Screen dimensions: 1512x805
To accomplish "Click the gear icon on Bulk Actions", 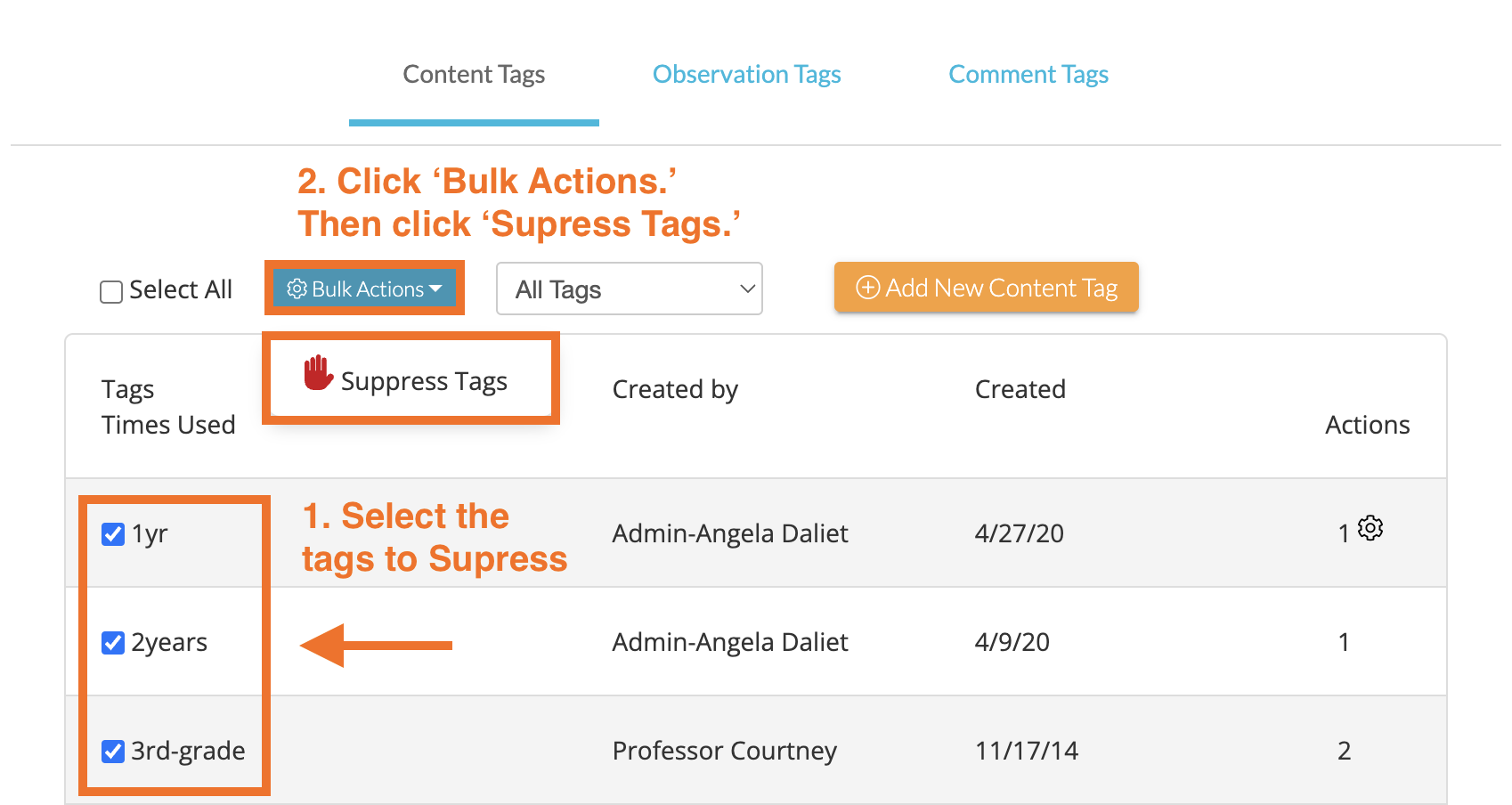I will pyautogui.click(x=297, y=289).
